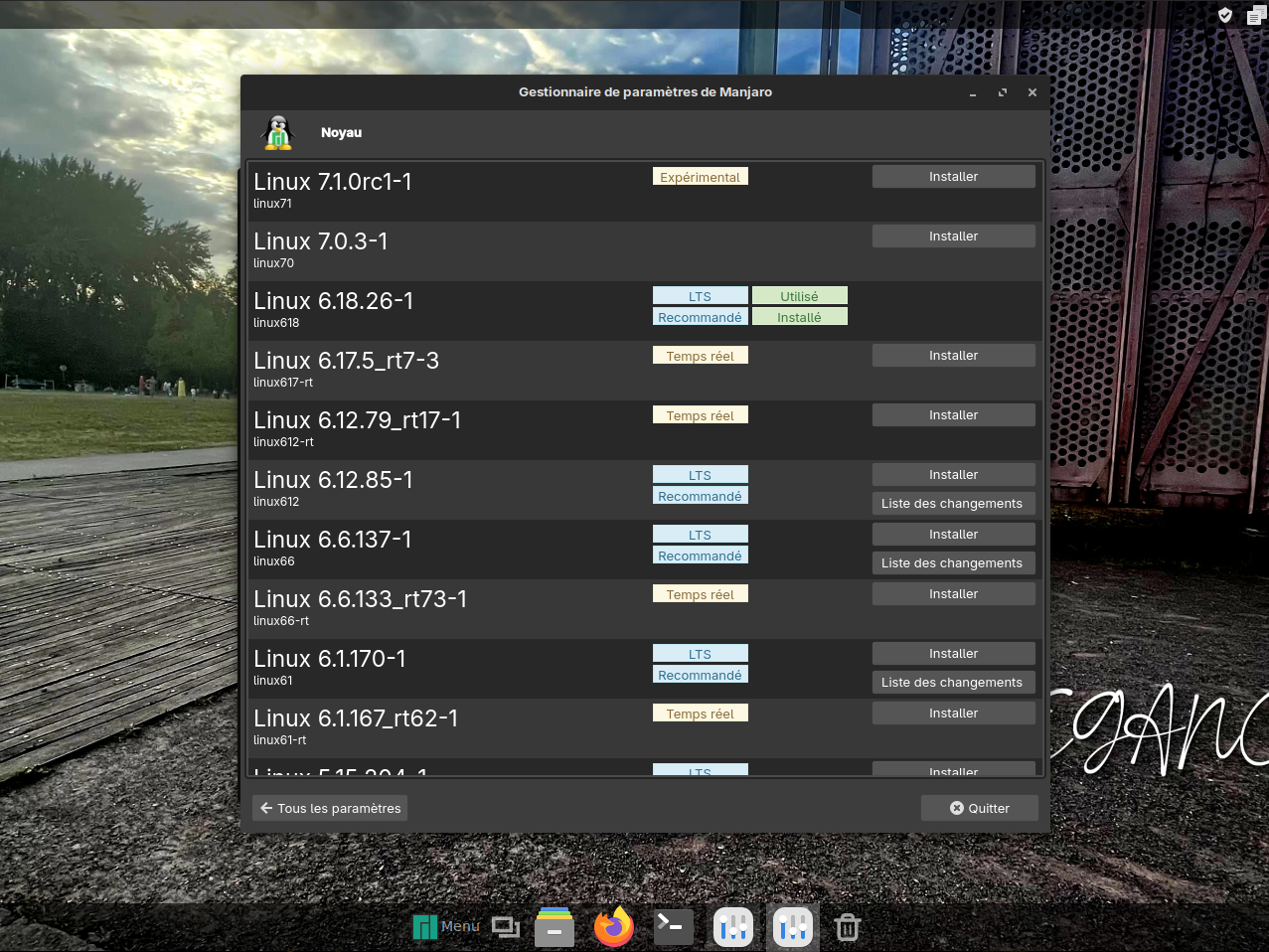The width and height of the screenshot is (1269, 952).
Task: Click Recommandé badge on Linux 6.12.85-1
Action: click(701, 496)
